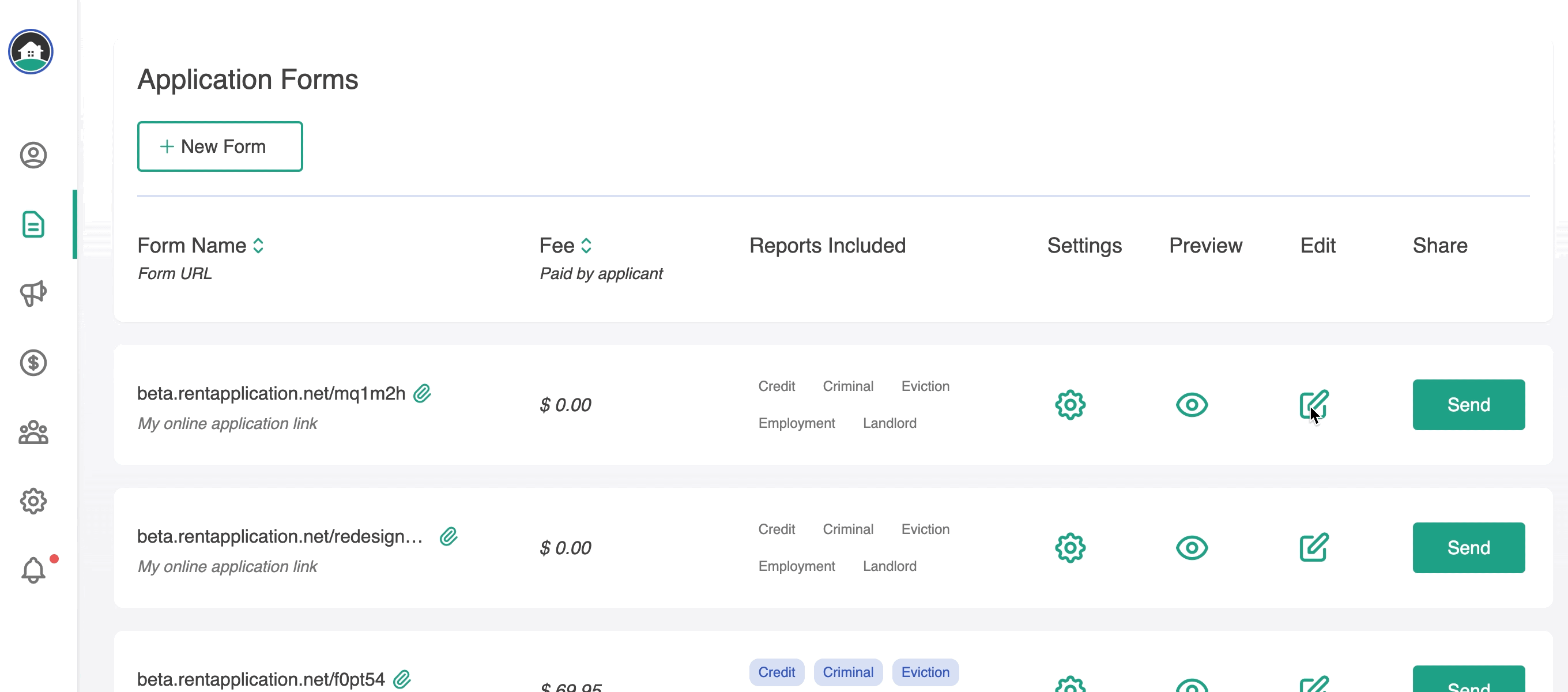Open the notifications bell icon

(x=33, y=570)
